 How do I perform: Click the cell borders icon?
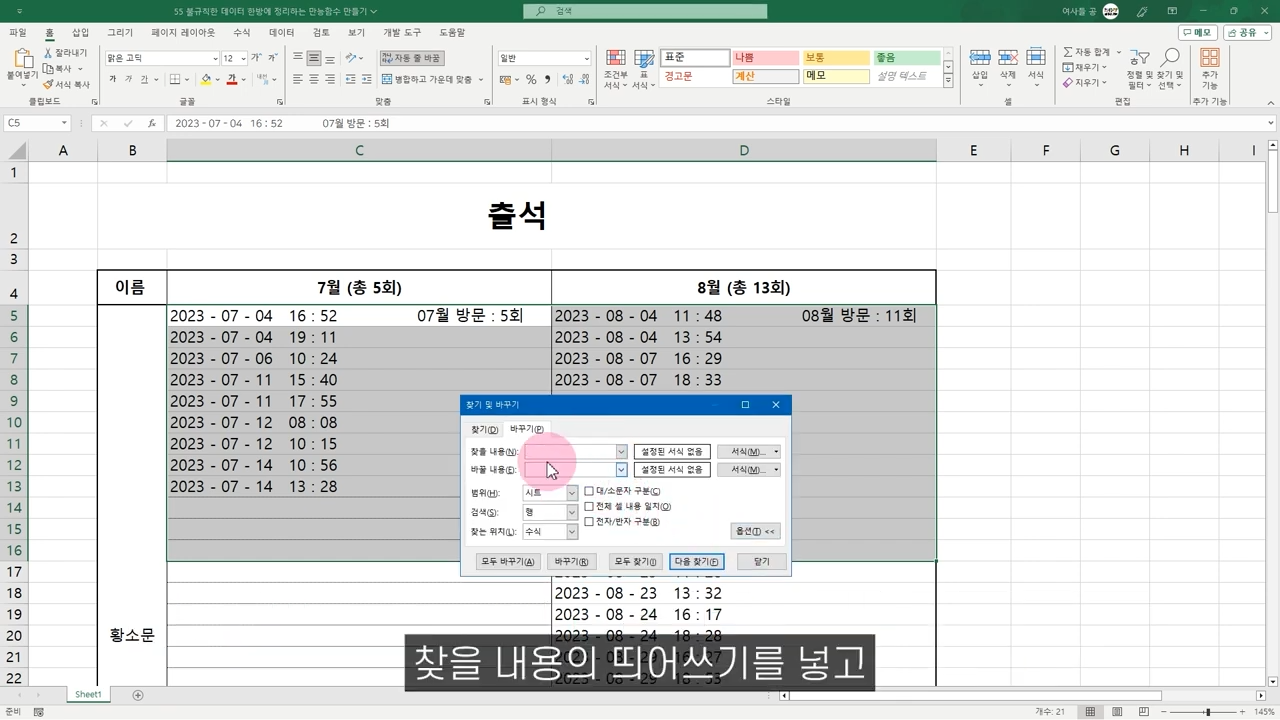(x=174, y=80)
